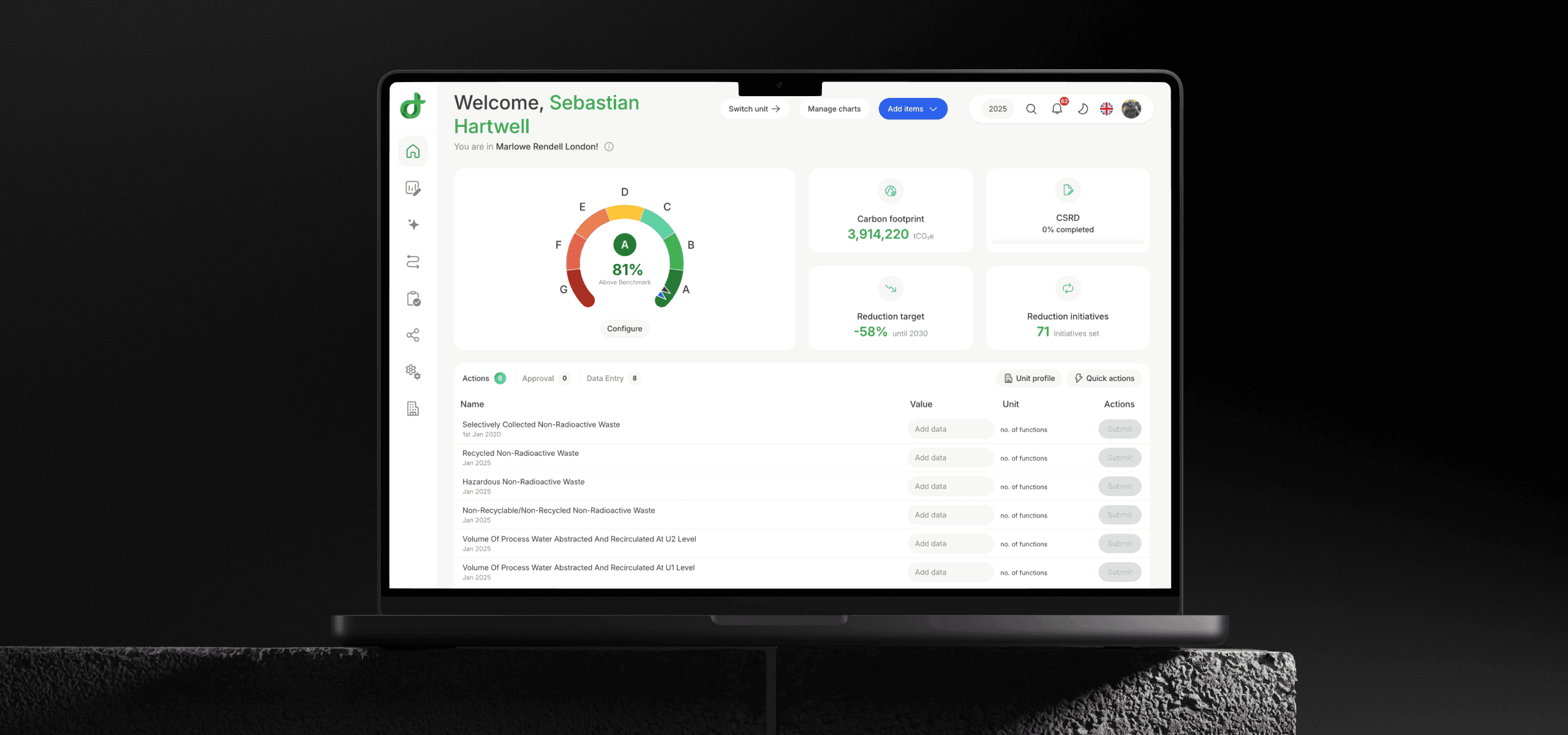Viewport: 1568px width, 735px height.
Task: Click the info icon beside Marlowe Rendell London
Action: click(x=609, y=146)
